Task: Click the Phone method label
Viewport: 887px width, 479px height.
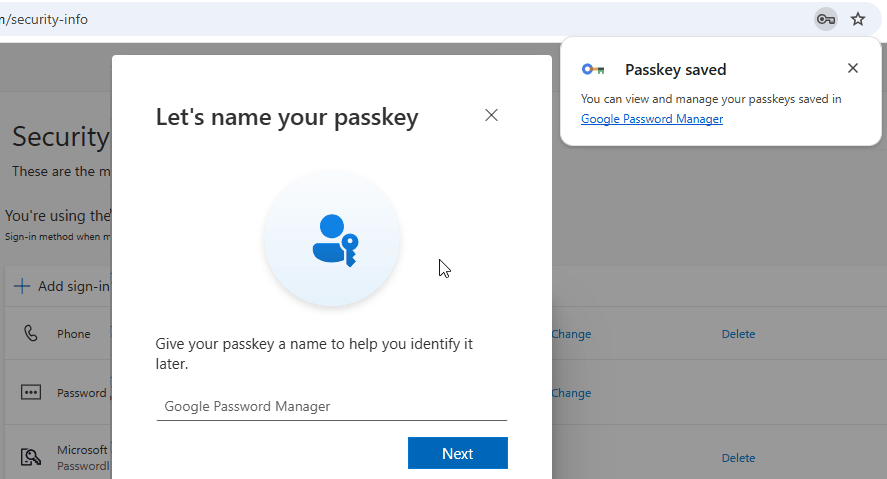Action: 74,334
